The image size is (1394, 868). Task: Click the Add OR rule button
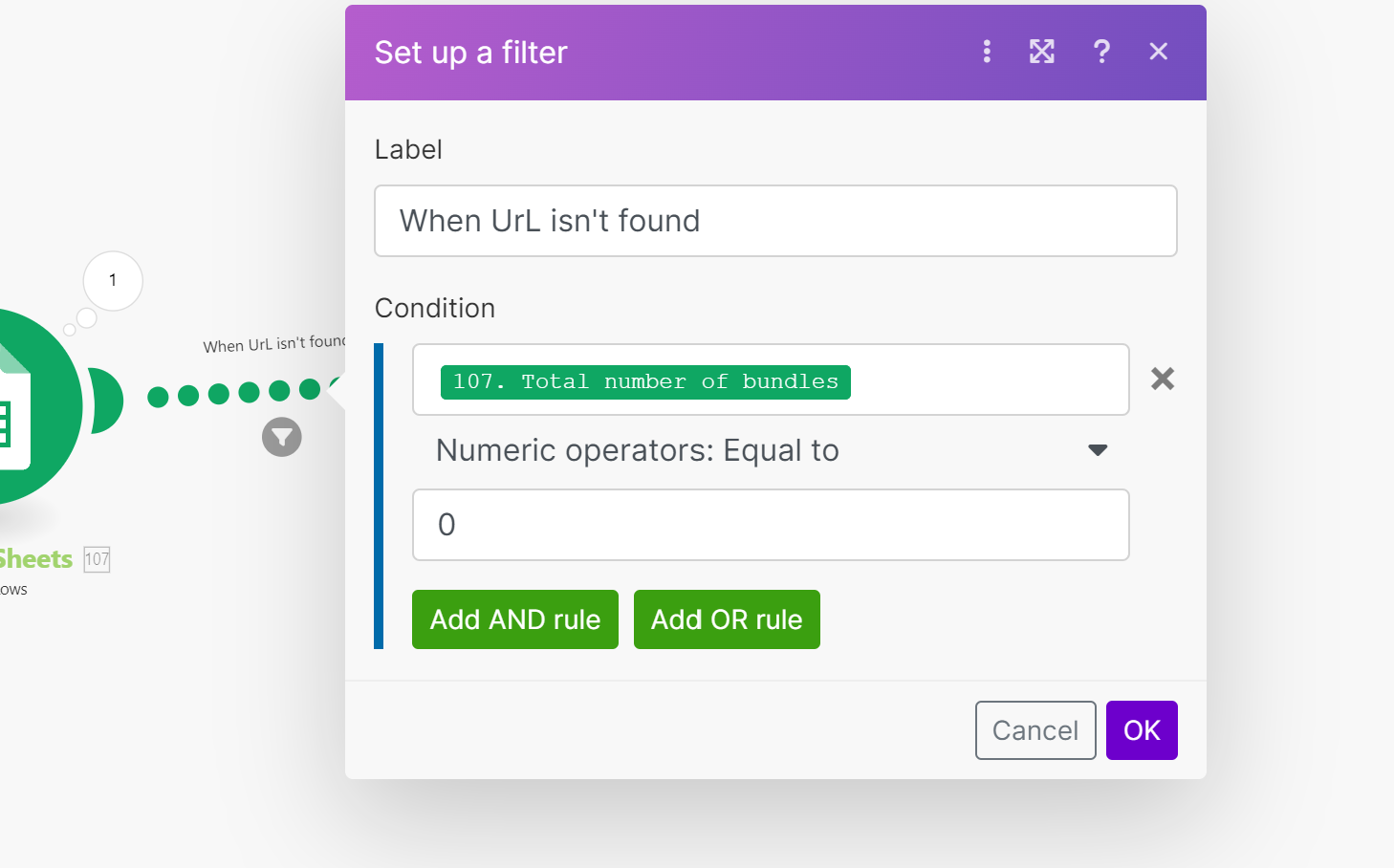coord(727,619)
